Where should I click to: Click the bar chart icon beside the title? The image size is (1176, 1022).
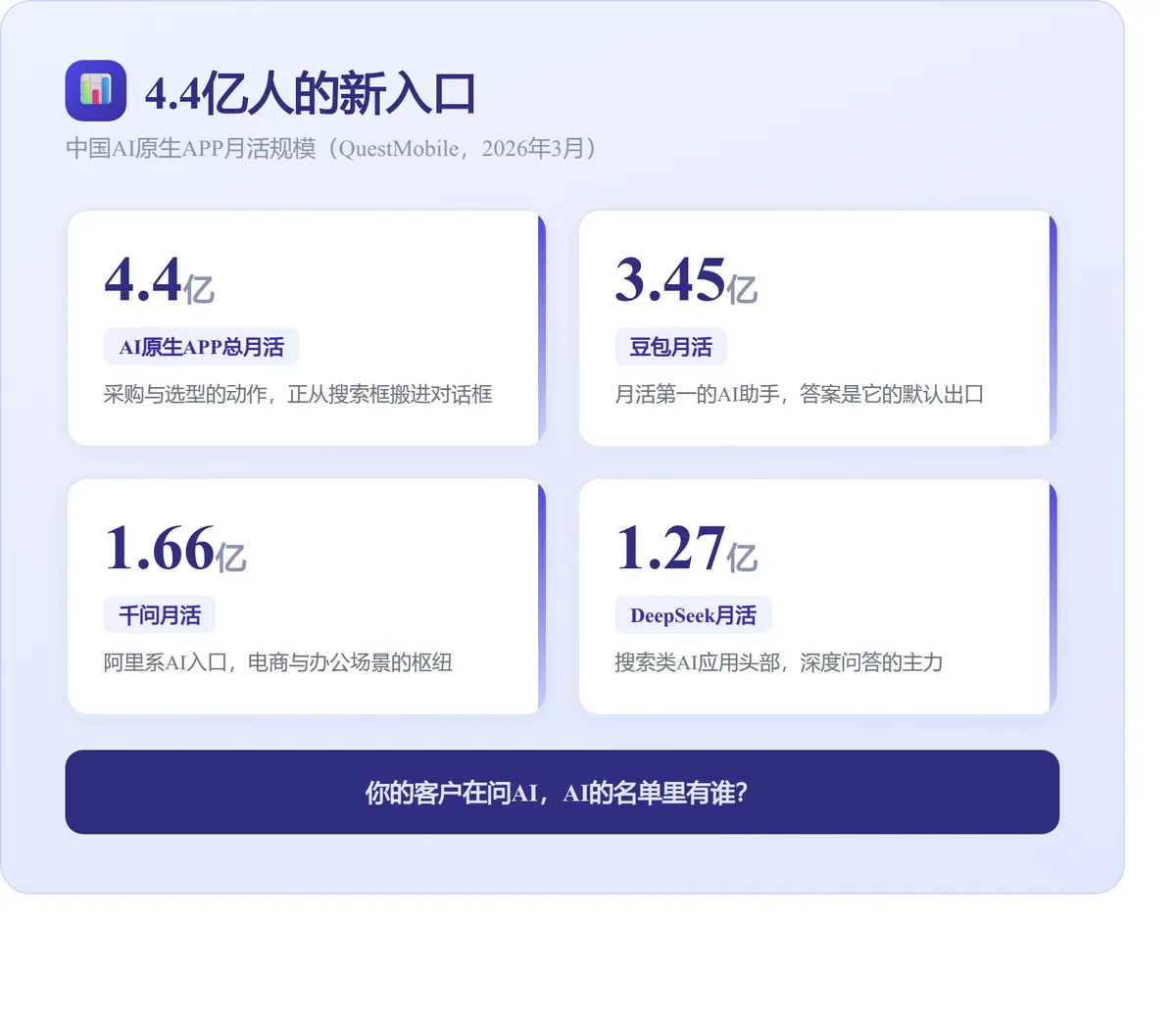[96, 90]
